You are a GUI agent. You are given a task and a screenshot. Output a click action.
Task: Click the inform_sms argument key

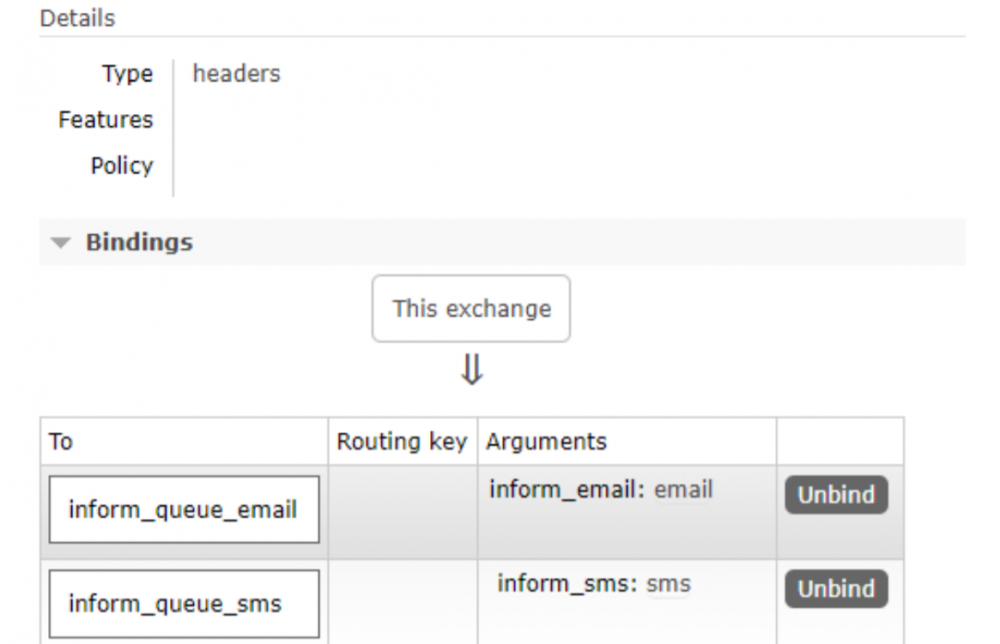tap(567, 583)
